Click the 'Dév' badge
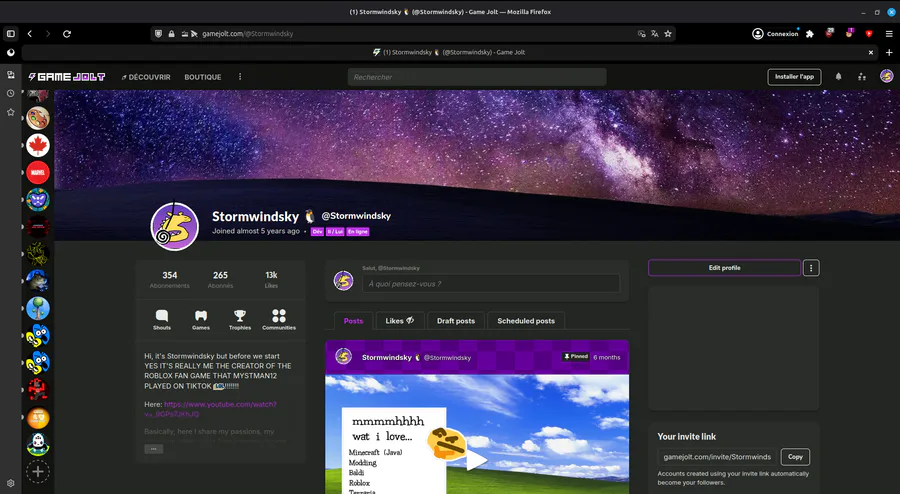 [x=317, y=232]
